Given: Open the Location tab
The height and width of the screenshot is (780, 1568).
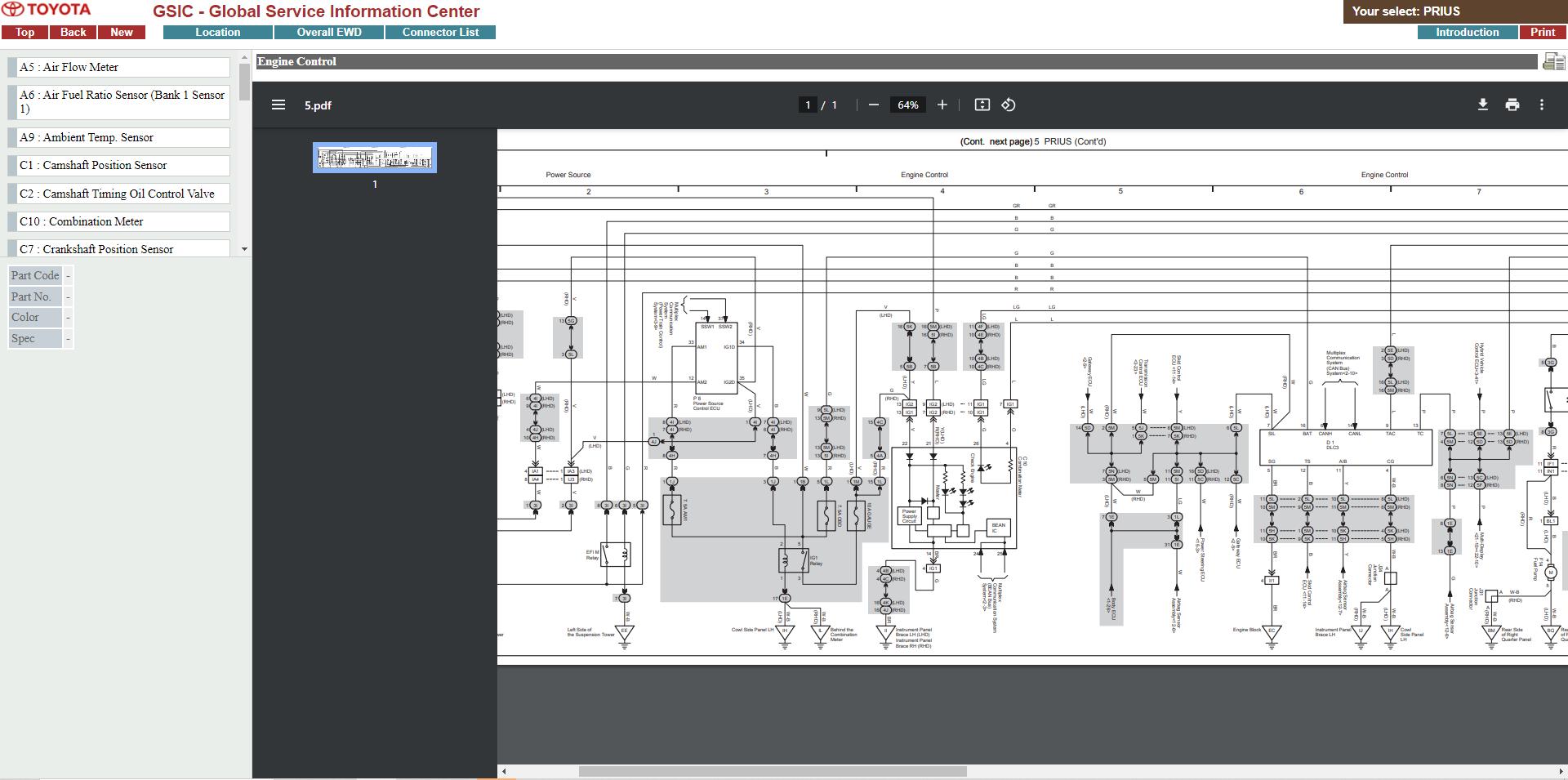Looking at the screenshot, I should click(218, 33).
